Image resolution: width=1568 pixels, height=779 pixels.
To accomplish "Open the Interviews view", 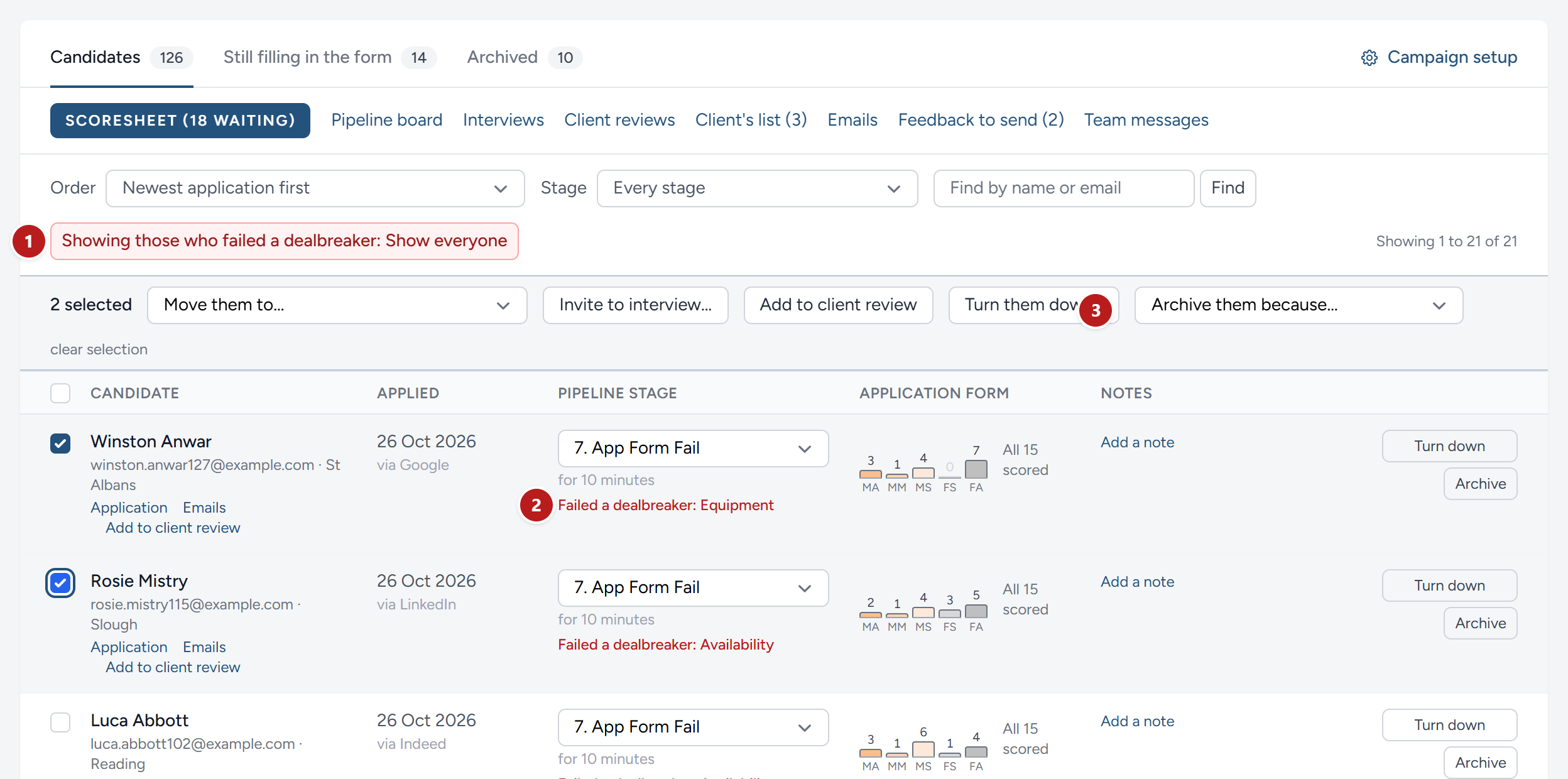I will 503,120.
